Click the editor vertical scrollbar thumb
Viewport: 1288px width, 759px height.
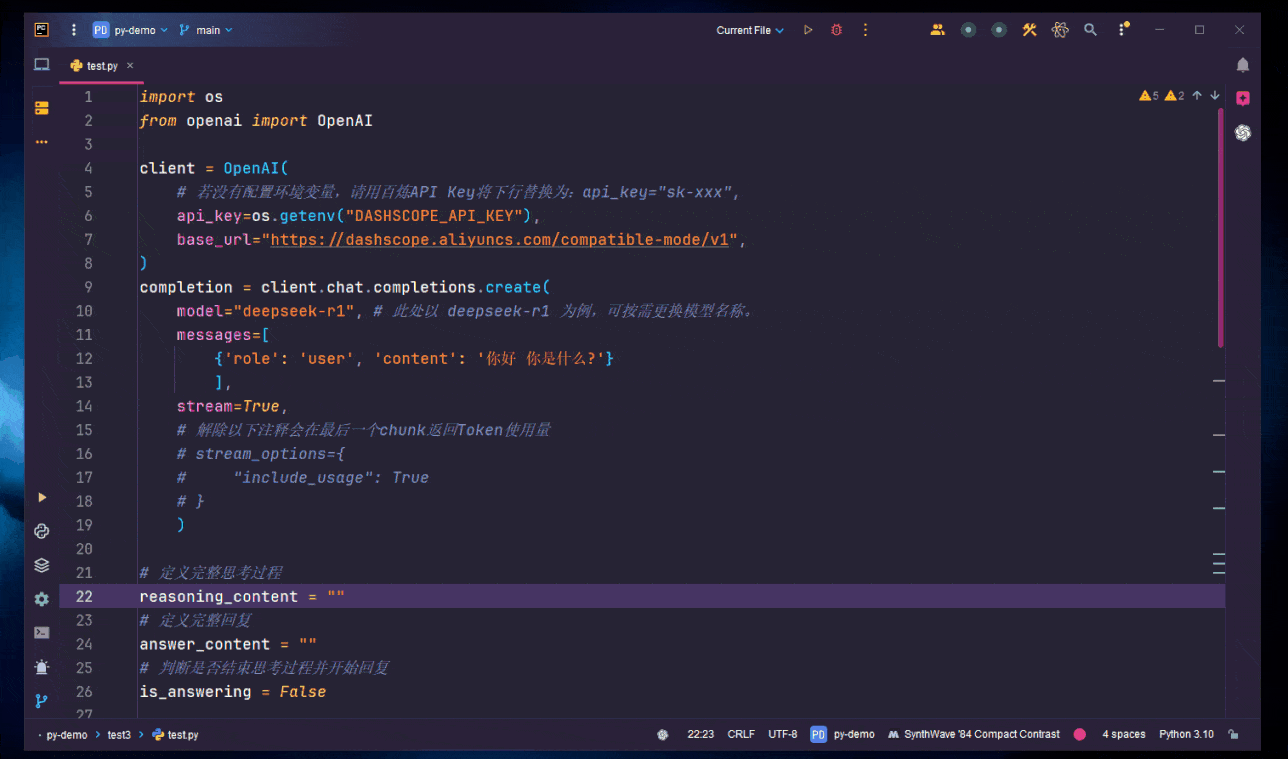coord(1221,228)
